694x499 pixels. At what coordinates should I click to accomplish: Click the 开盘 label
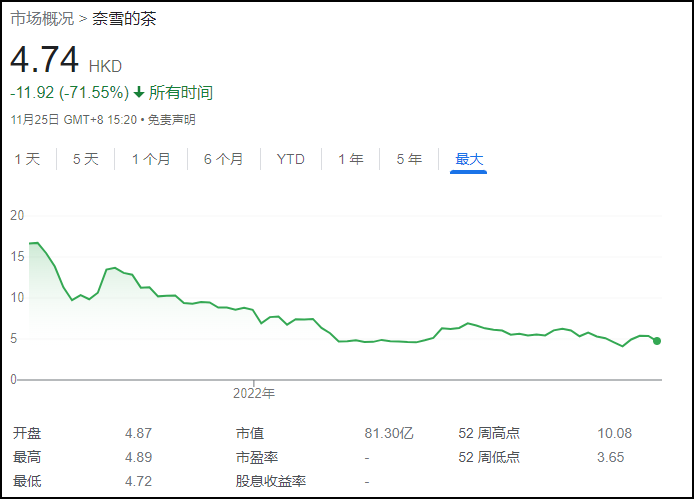27,433
